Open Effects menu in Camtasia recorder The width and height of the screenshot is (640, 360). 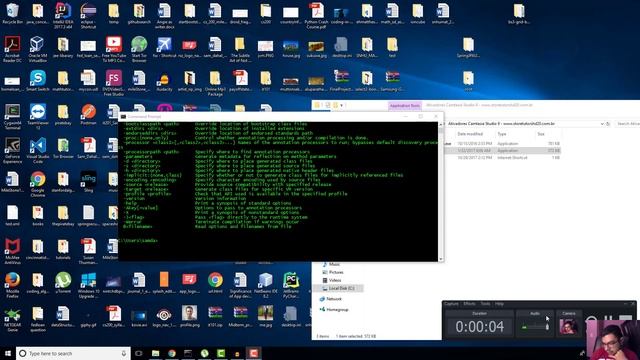coord(469,304)
